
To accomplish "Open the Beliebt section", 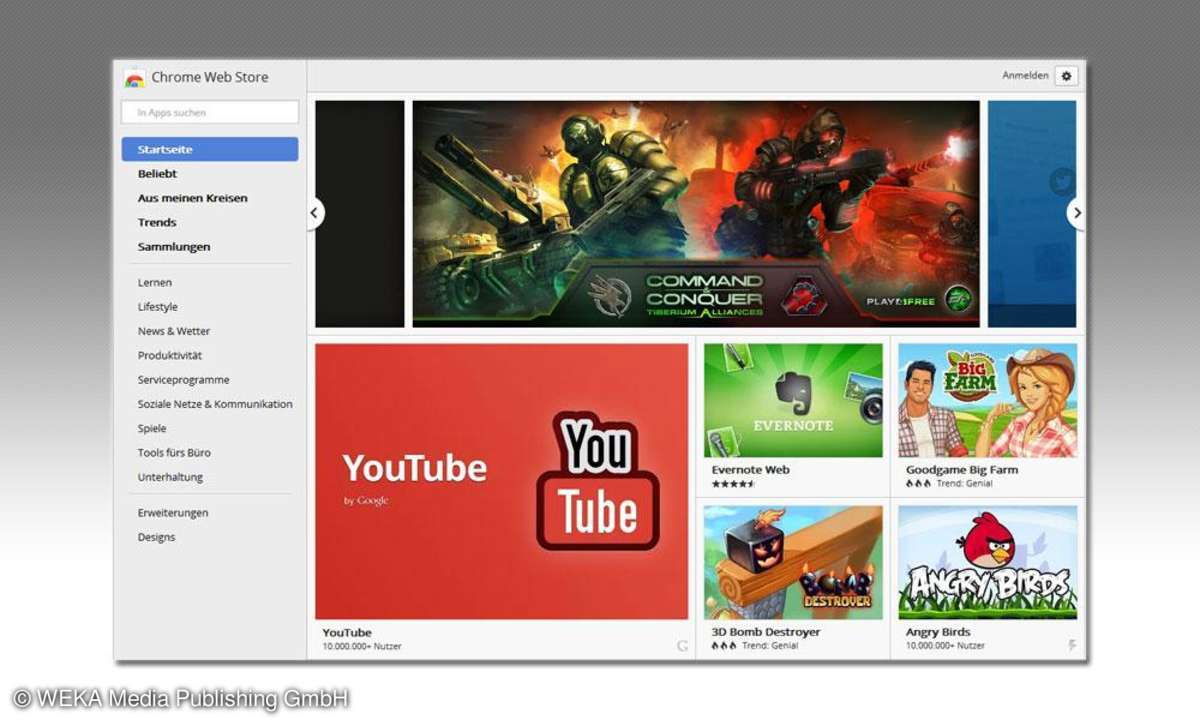I will pyautogui.click(x=157, y=174).
